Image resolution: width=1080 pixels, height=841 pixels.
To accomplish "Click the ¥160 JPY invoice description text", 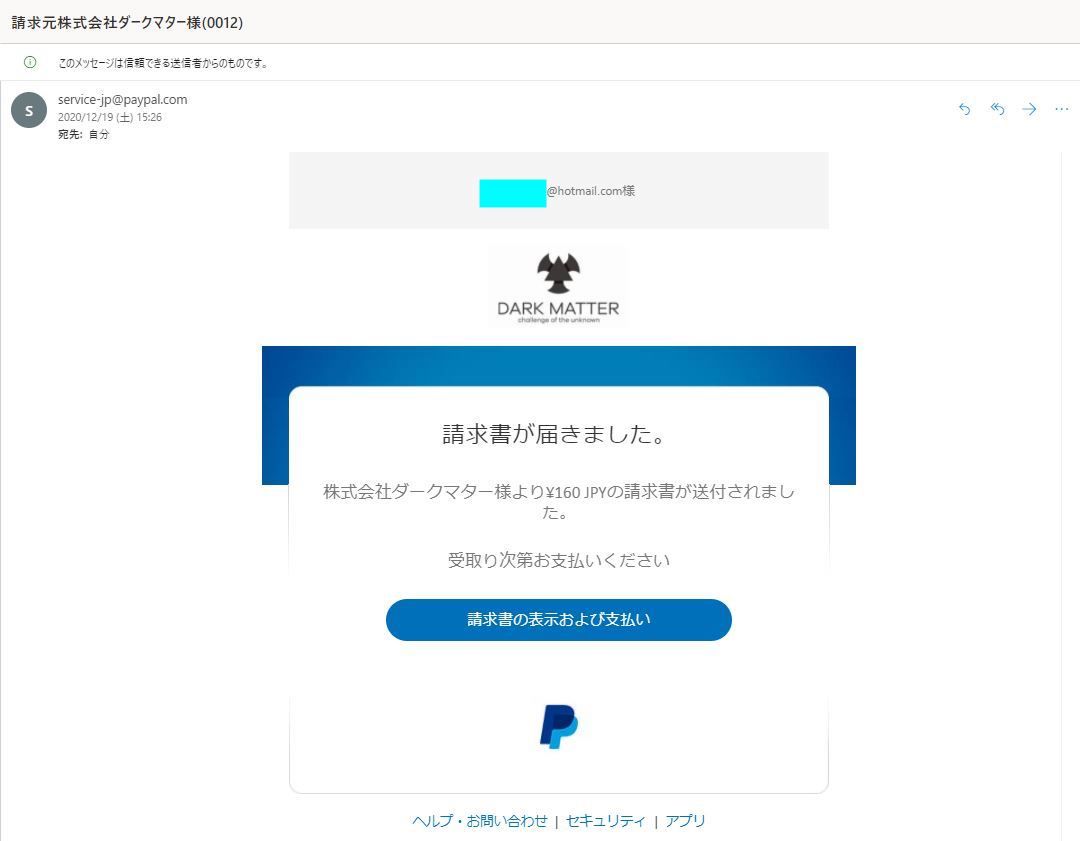I will [558, 501].
